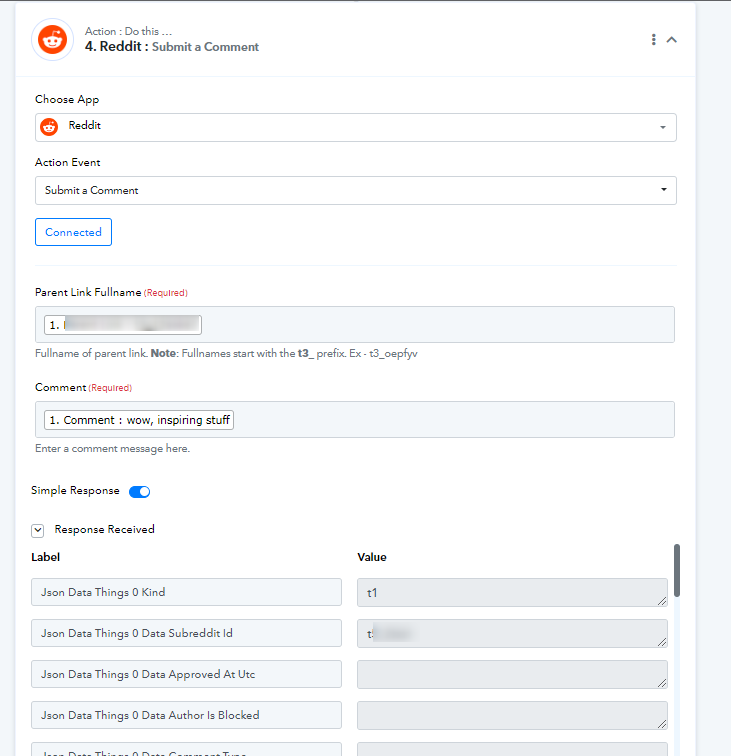Click the Json Data Things 0 Kind label field
This screenshot has width=731, height=756.
coord(187,592)
